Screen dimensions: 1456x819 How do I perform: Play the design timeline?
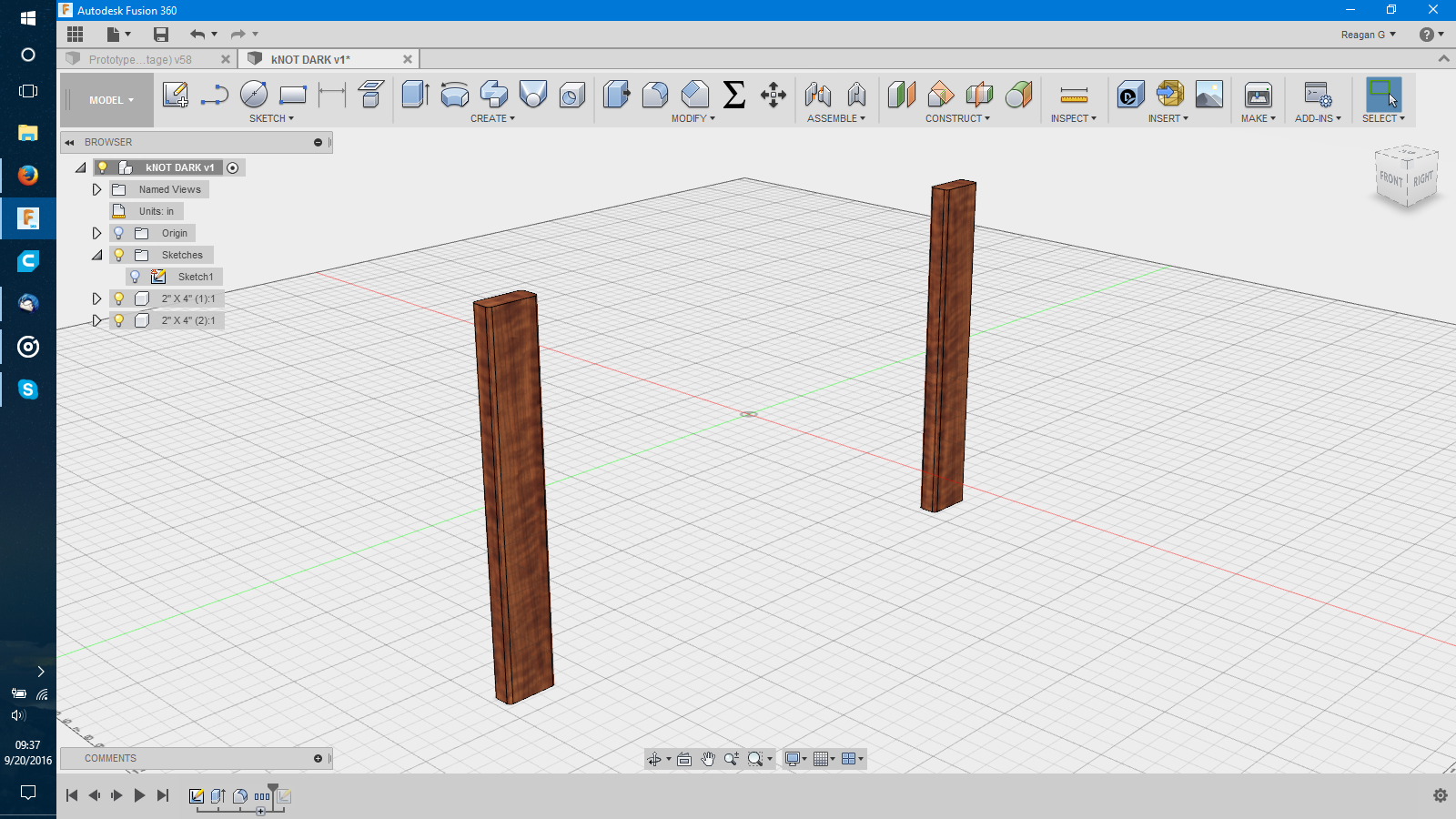click(139, 795)
